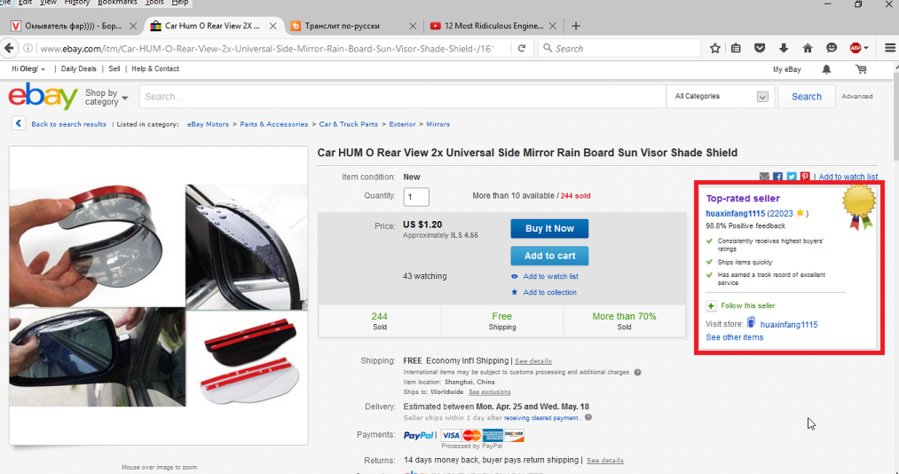Click the store icon next to huaxinfang1115
The width and height of the screenshot is (899, 474).
tap(751, 323)
